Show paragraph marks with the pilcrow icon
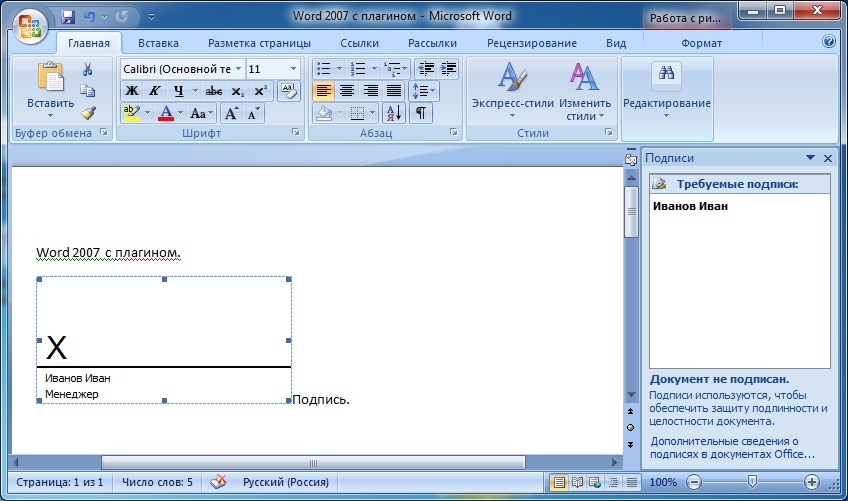The width and height of the screenshot is (848, 501). click(420, 113)
